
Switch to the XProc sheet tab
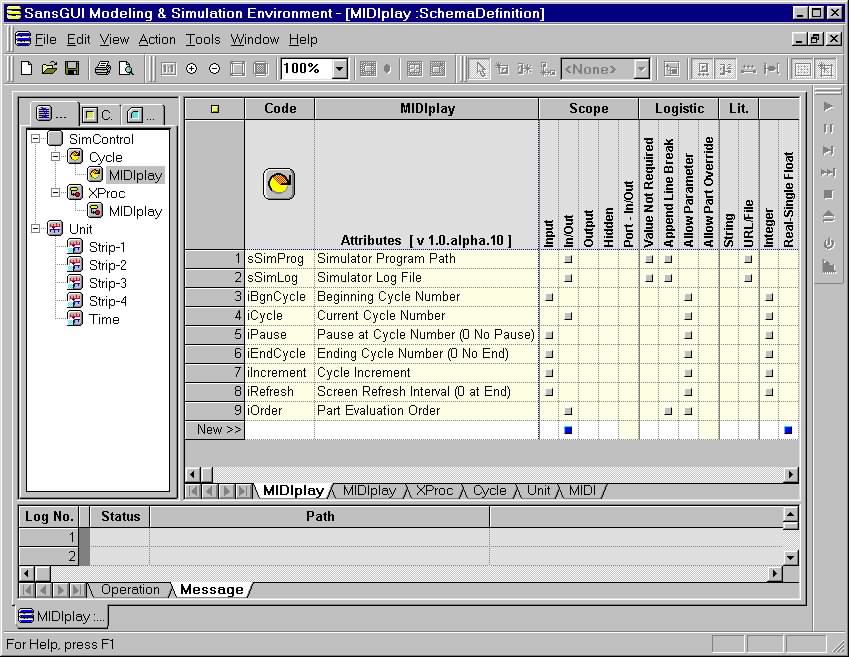(x=434, y=491)
